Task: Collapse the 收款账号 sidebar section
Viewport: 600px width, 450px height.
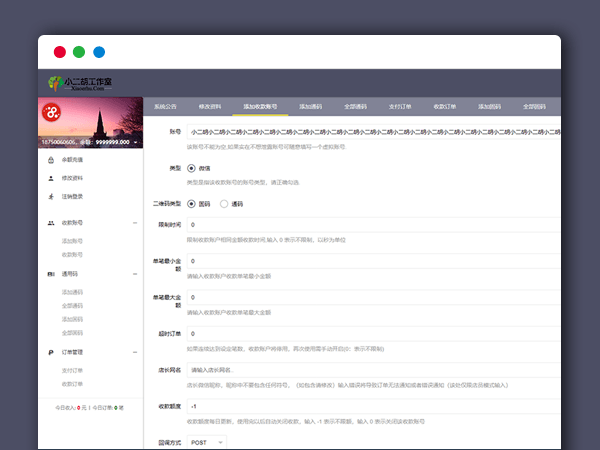Action: coord(135,223)
